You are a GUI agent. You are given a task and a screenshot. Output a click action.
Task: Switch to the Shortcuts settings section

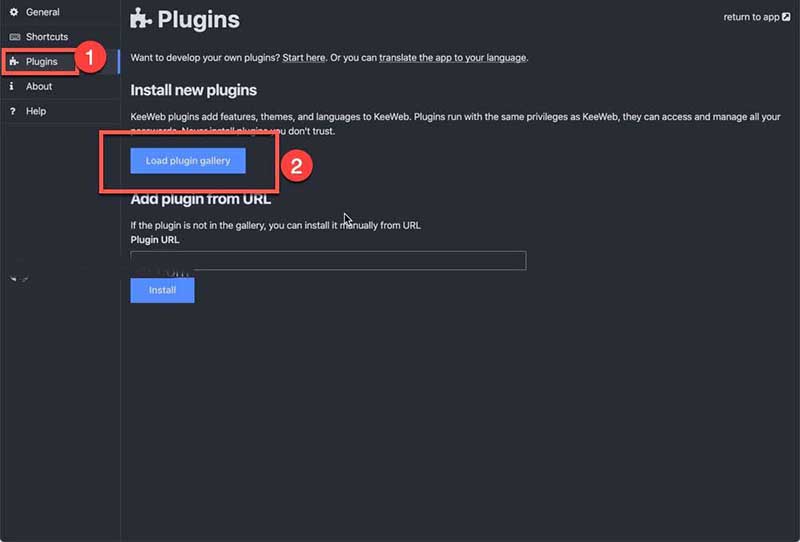point(47,37)
